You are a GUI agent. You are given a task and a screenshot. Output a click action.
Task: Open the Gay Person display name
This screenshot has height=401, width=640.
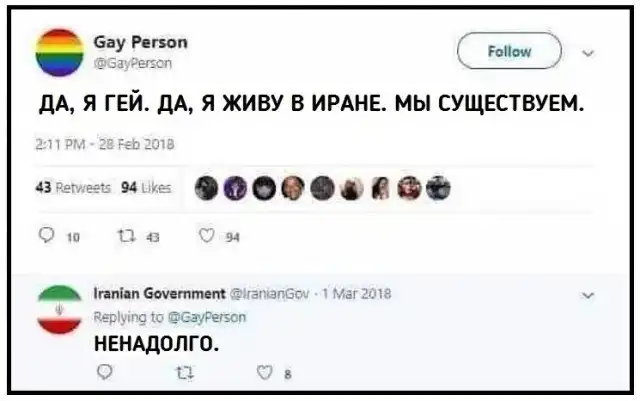coord(140,42)
